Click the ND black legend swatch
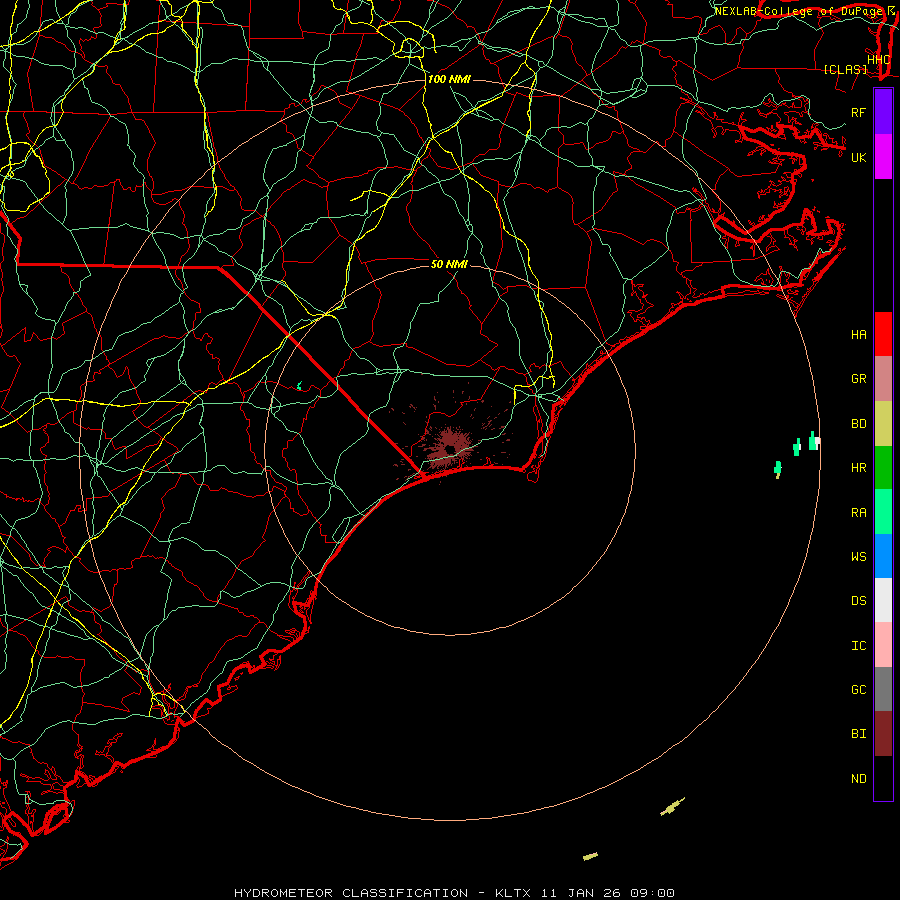 coord(883,778)
